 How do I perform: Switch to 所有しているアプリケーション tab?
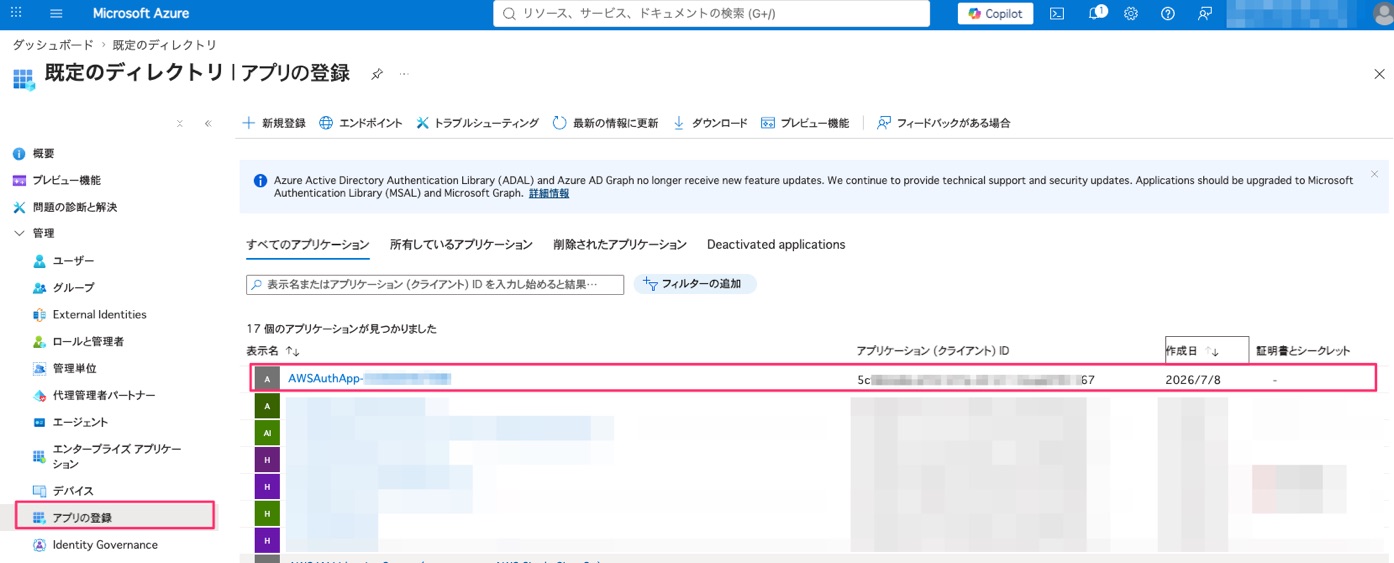point(461,245)
